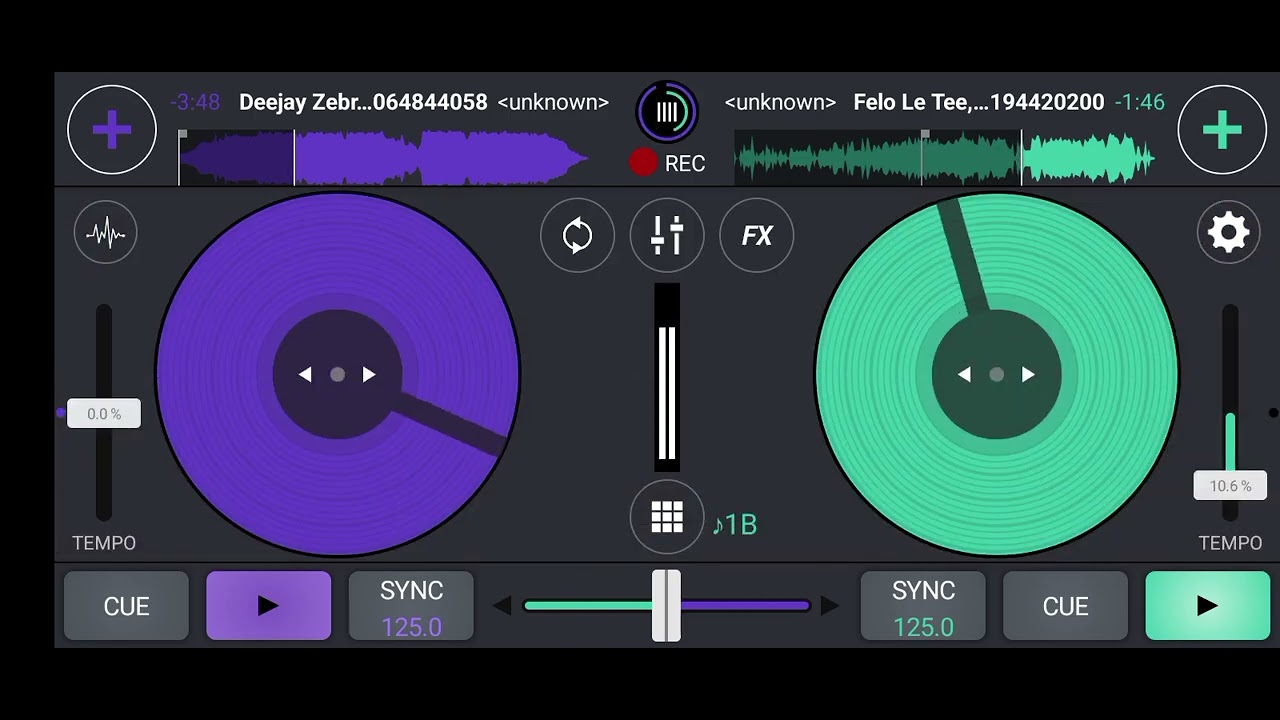Image resolution: width=1280 pixels, height=720 pixels.
Task: Click the crossfader handle
Action: tap(666, 606)
